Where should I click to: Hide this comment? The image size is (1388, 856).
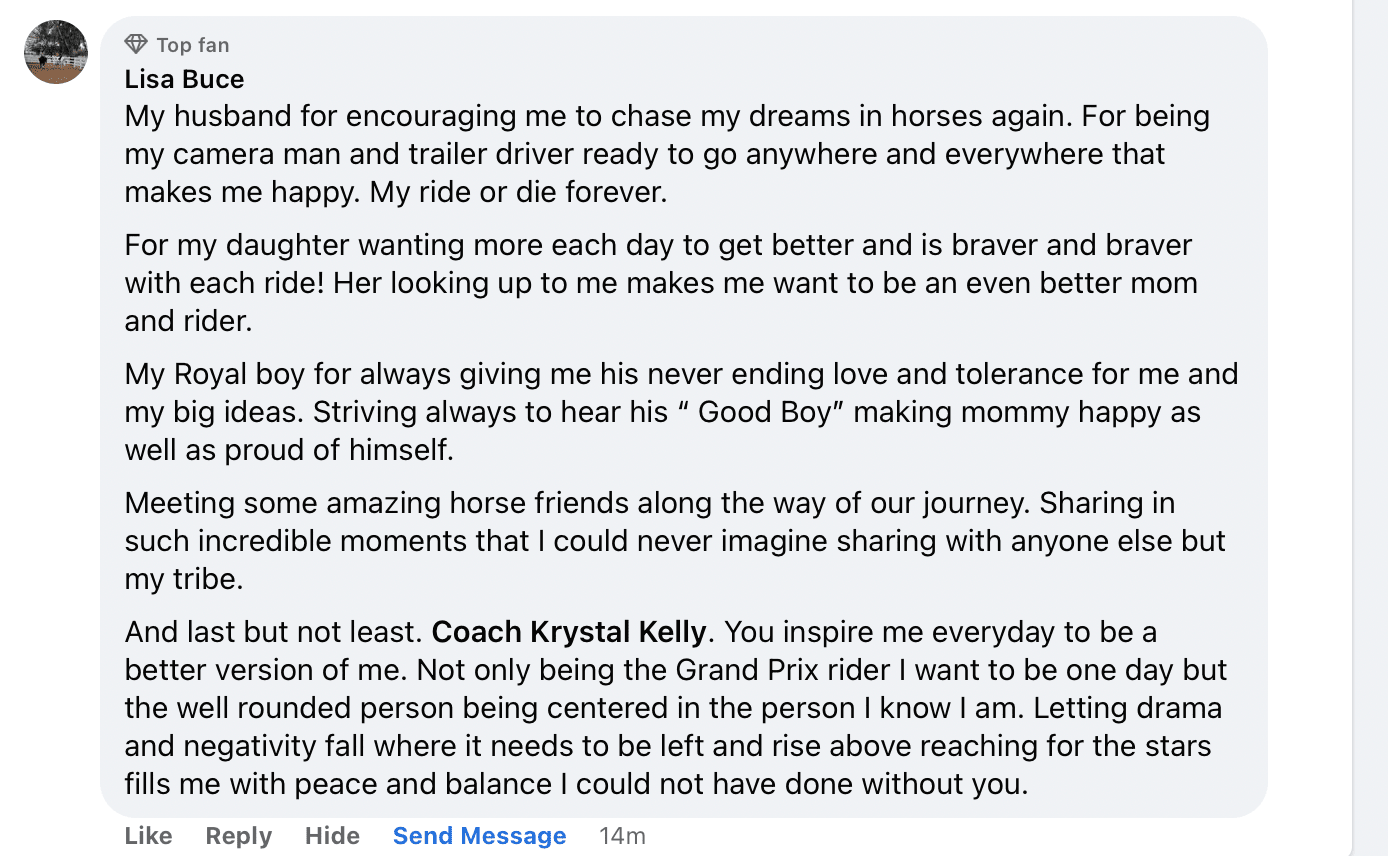coord(332,836)
